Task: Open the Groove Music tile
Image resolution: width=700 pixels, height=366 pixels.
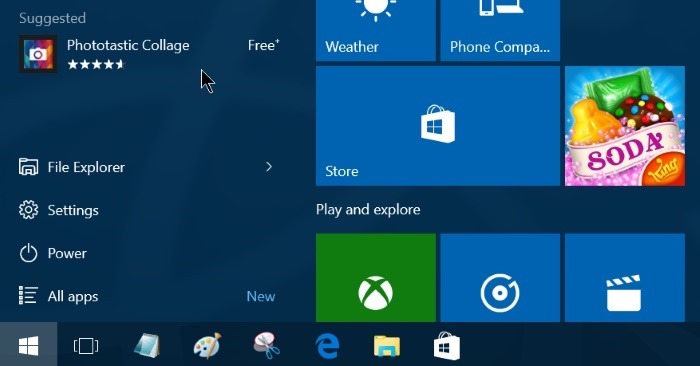Action: tap(500, 278)
